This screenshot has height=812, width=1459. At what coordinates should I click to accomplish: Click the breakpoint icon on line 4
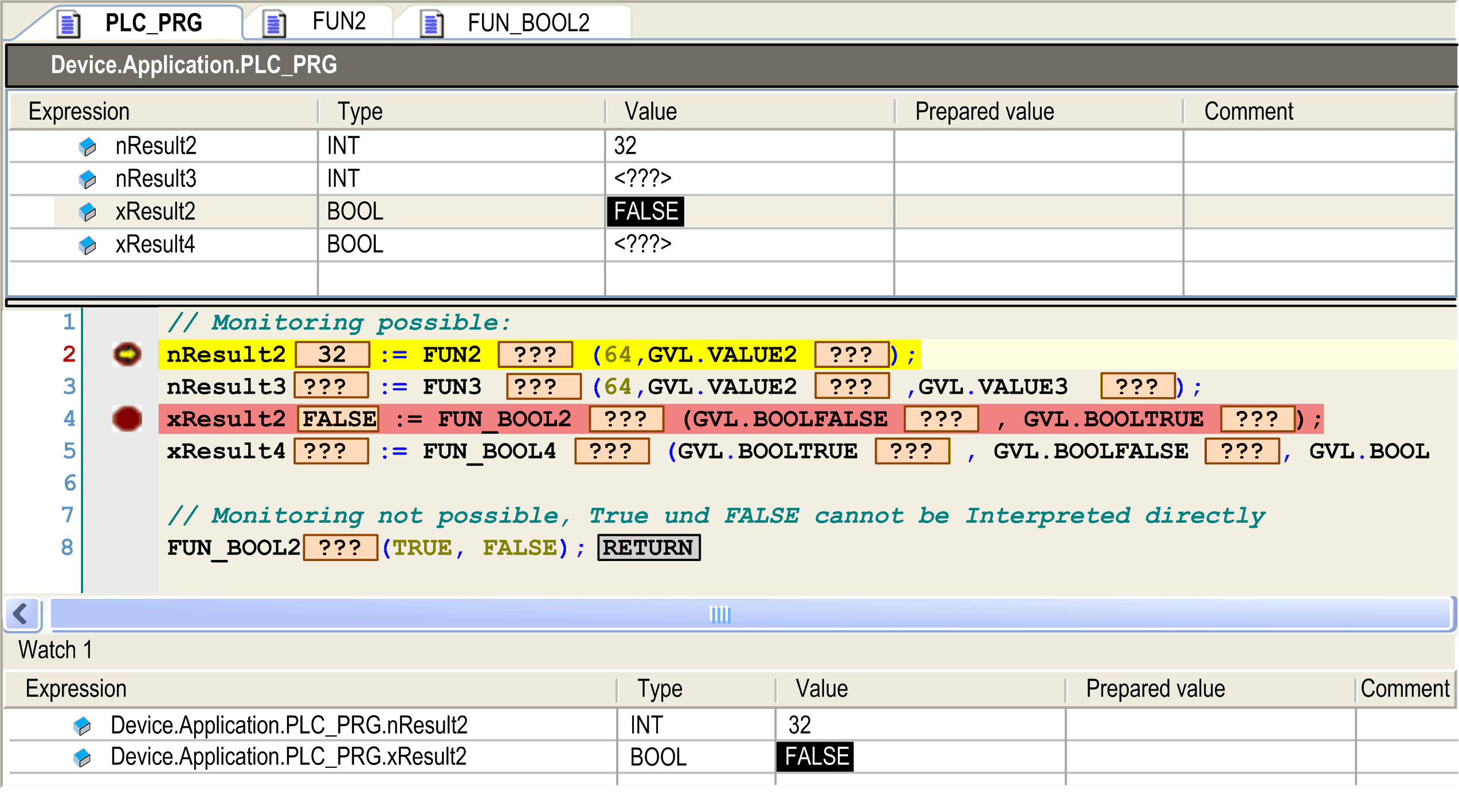tap(127, 418)
